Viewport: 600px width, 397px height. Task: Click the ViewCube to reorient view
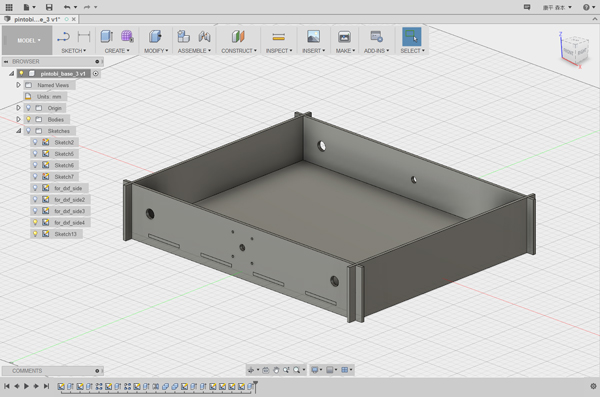pyautogui.click(x=574, y=51)
